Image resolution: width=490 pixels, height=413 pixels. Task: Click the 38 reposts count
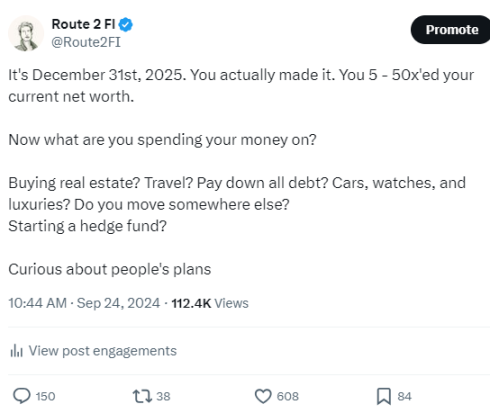coord(163,396)
